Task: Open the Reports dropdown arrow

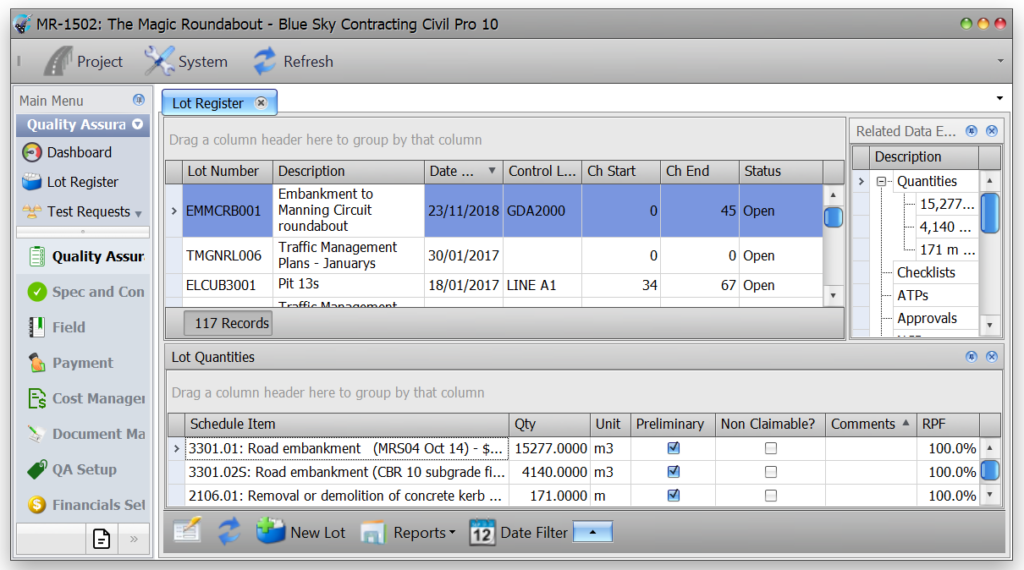Action: tap(452, 533)
